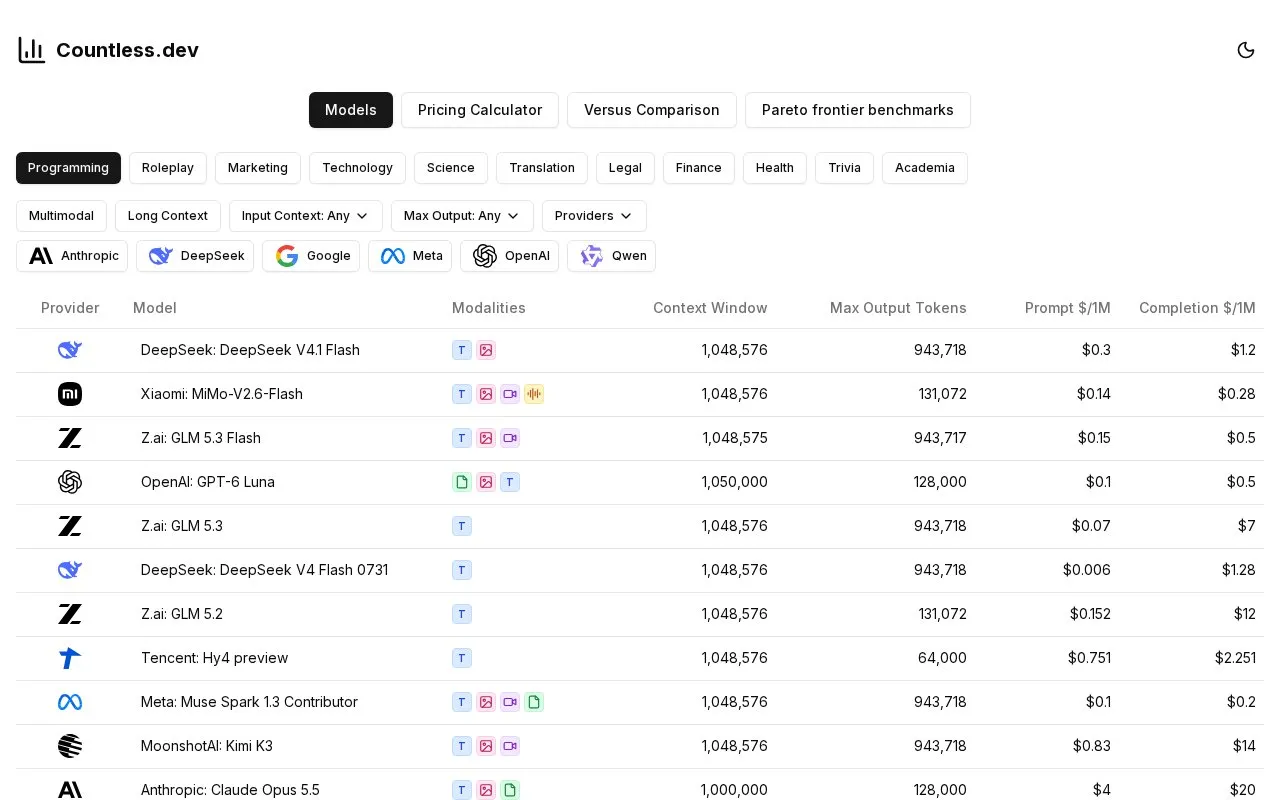Viewport: 1280px width, 800px height.
Task: Select the Models tab
Action: click(x=351, y=110)
